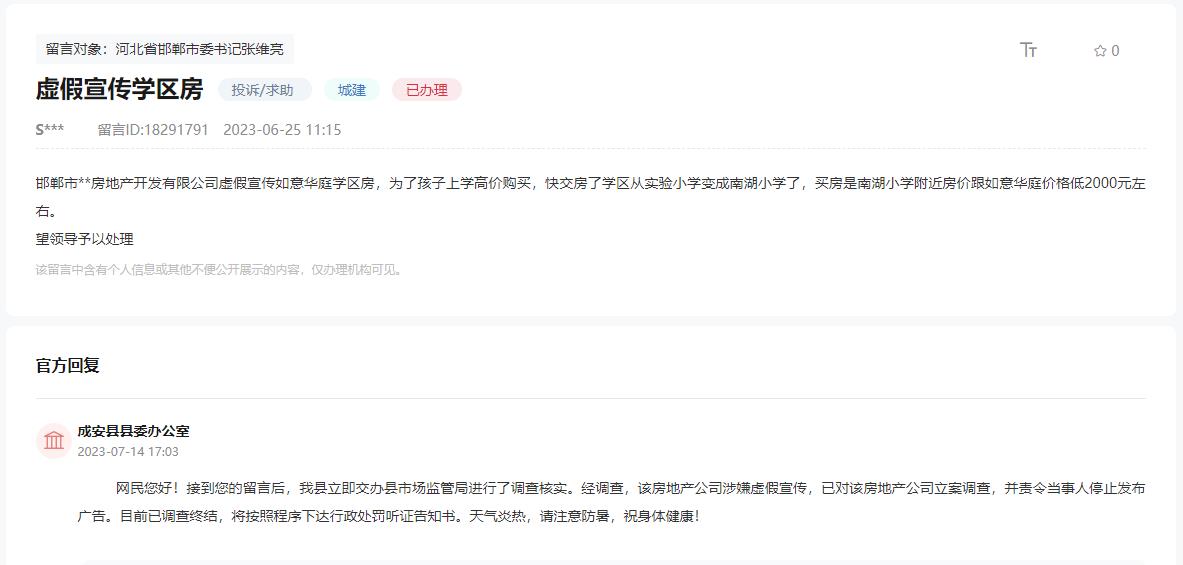The width and height of the screenshot is (1183, 565).
Task: Click the 官方回复 heading
Action: pos(68,366)
